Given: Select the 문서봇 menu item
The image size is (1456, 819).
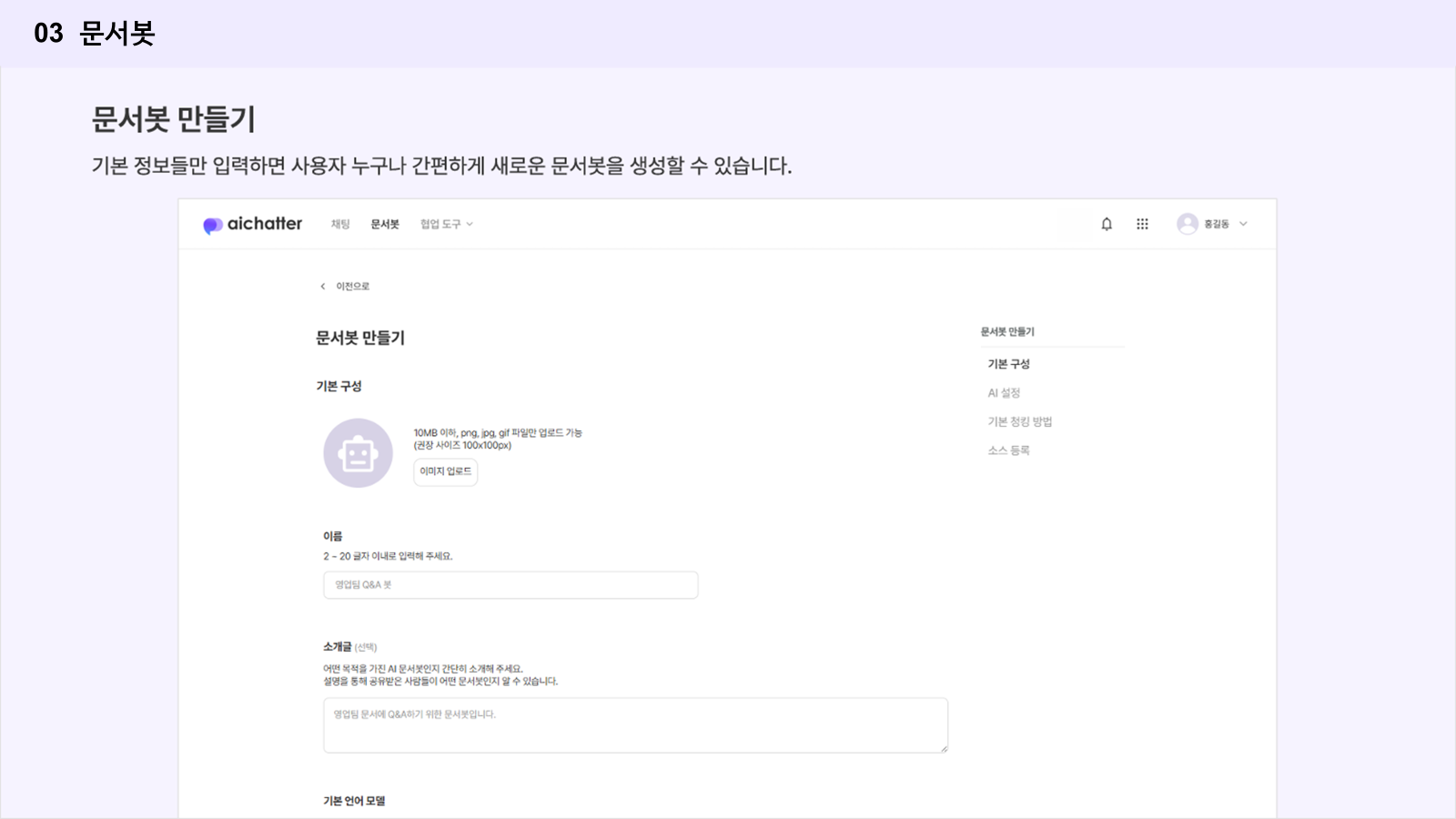Looking at the screenshot, I should coord(385,224).
